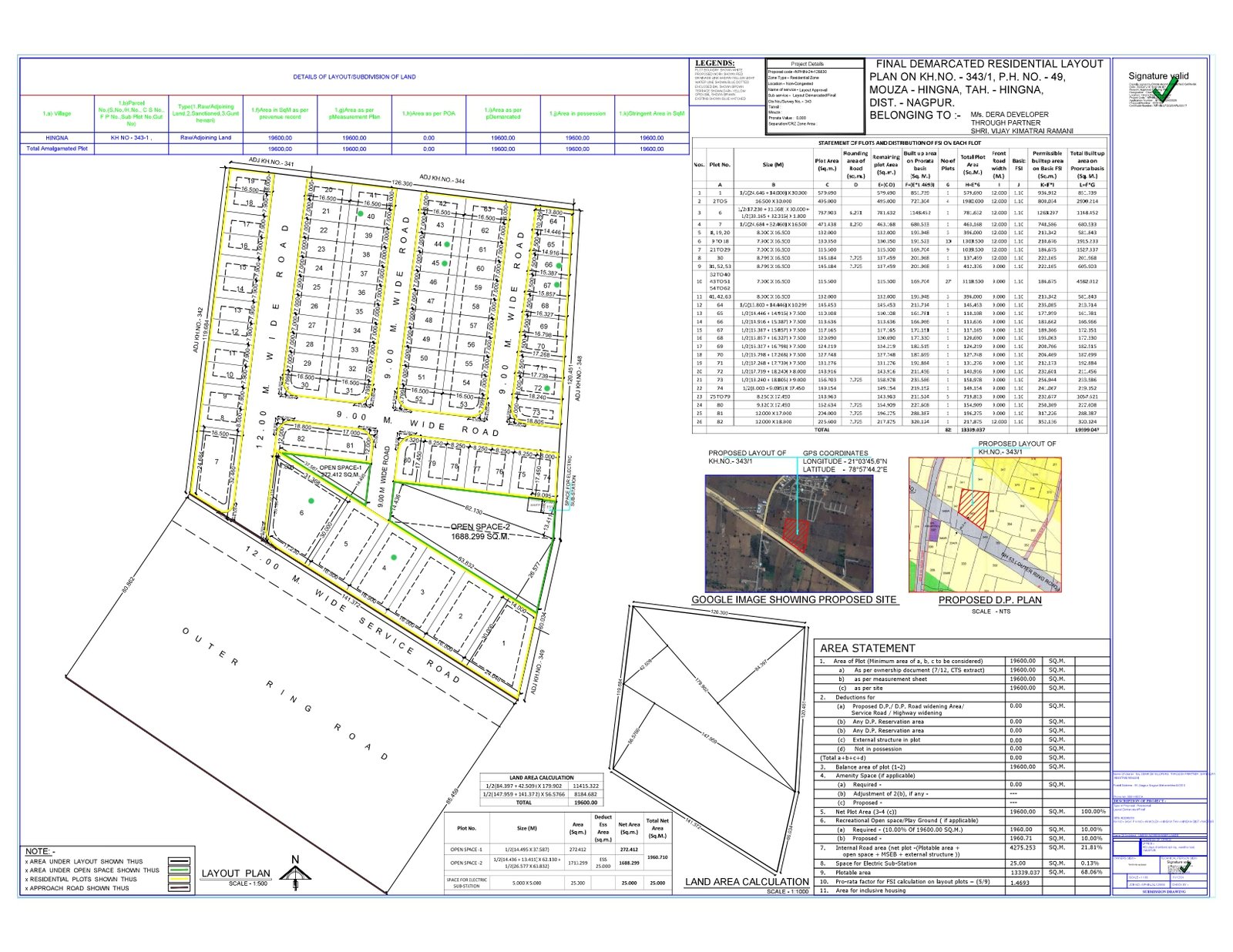
Task: Click the LEGENDS heading at top
Action: point(714,63)
